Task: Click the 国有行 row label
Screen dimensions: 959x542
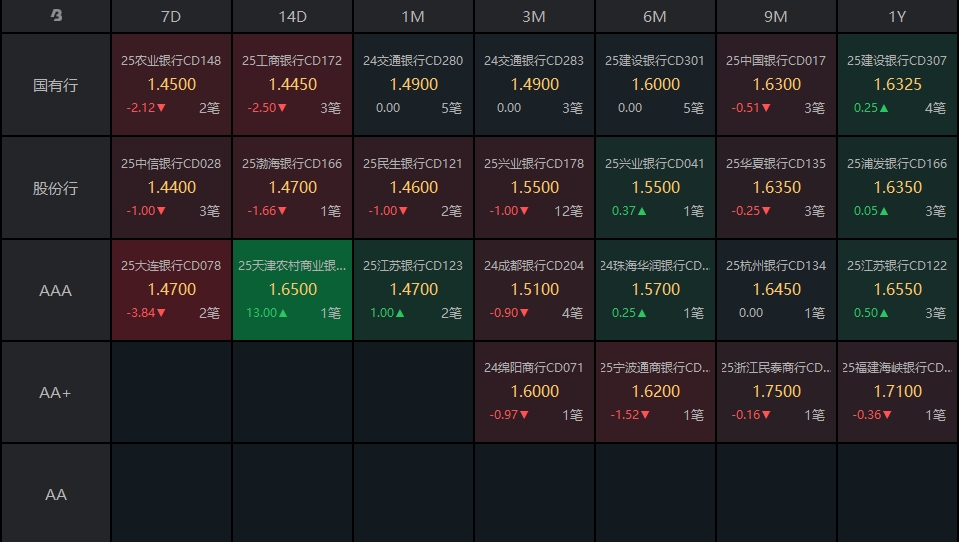Action: pyautogui.click(x=56, y=85)
